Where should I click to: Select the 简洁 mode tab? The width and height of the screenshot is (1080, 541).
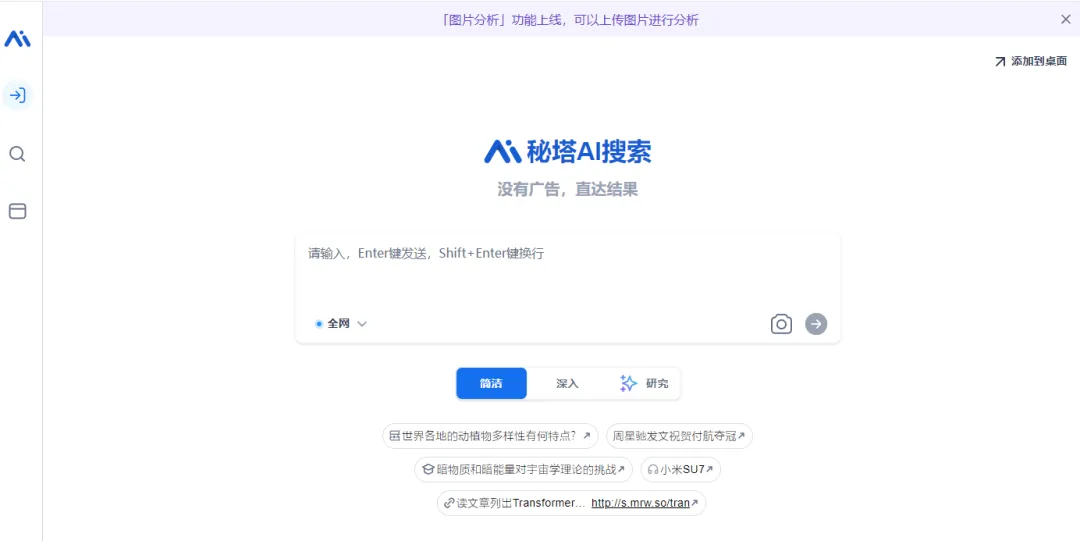491,383
